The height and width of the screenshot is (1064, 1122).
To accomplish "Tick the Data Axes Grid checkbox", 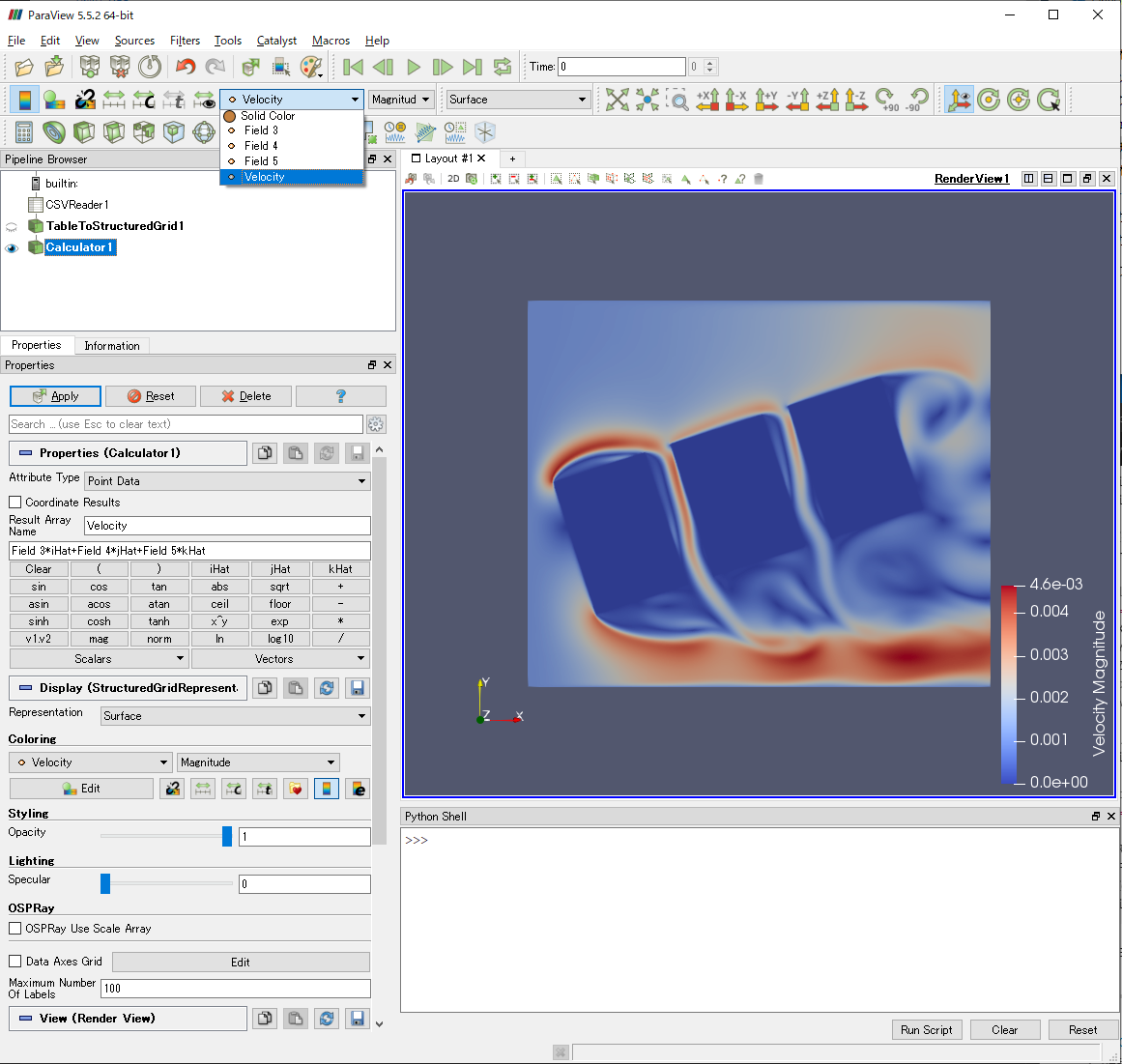I will (x=15, y=962).
